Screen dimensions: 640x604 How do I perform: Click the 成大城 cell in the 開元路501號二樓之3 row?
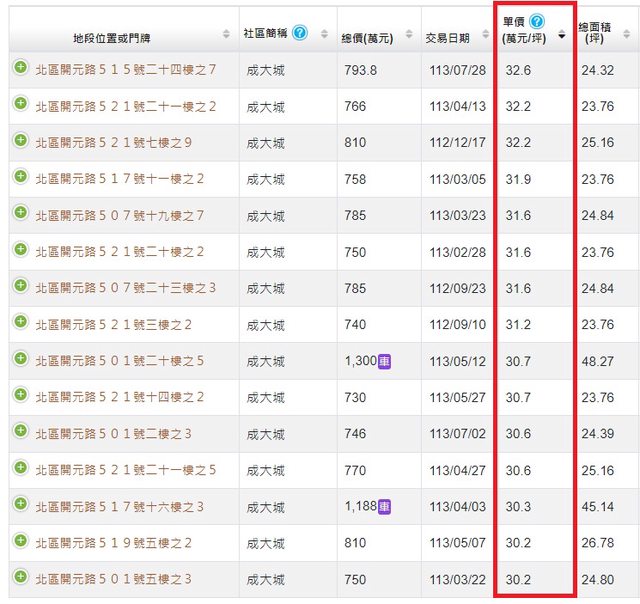pos(265,434)
